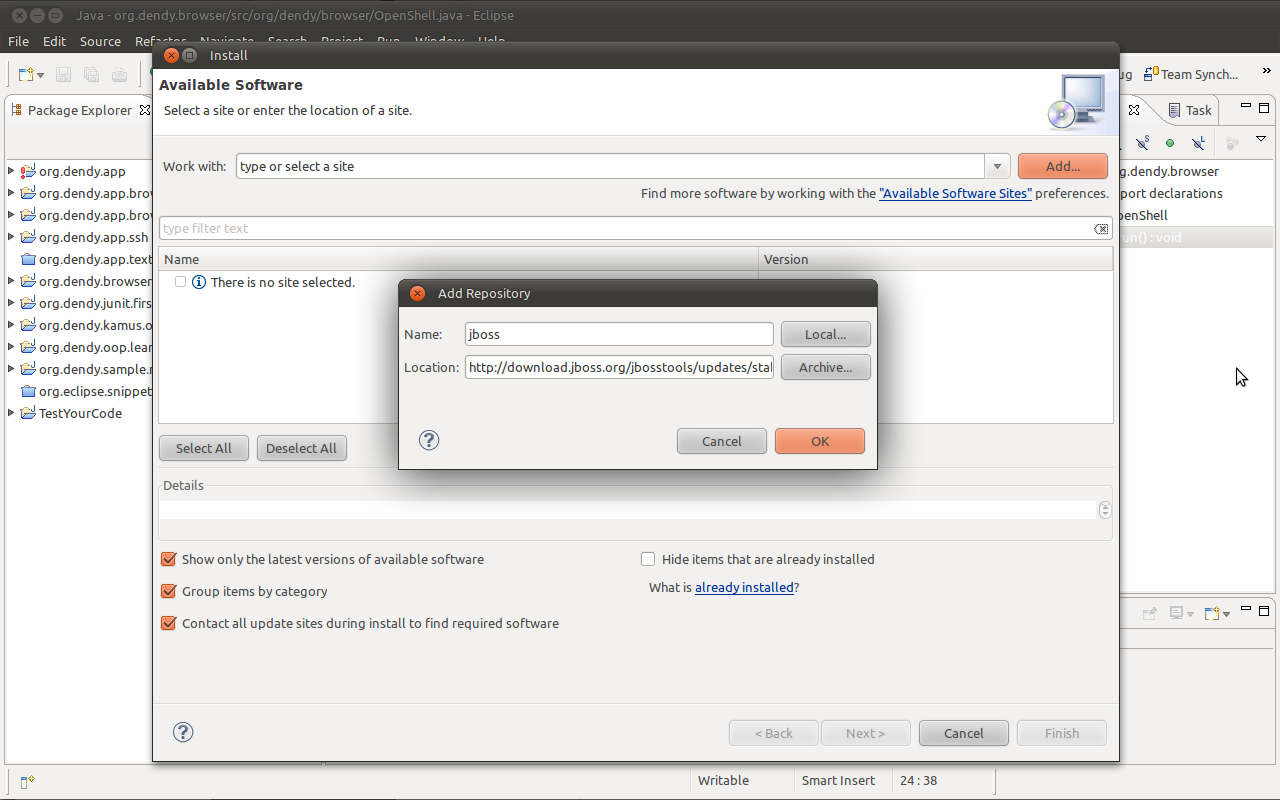1280x800 pixels.
Task: Open Team Synchronizing perspective icon
Action: (x=1153, y=74)
